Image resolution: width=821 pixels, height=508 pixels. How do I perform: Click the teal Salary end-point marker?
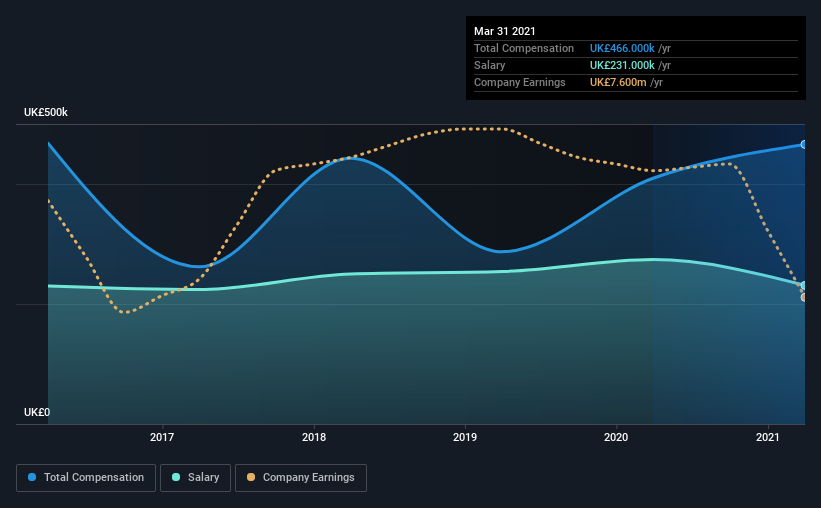[x=804, y=285]
